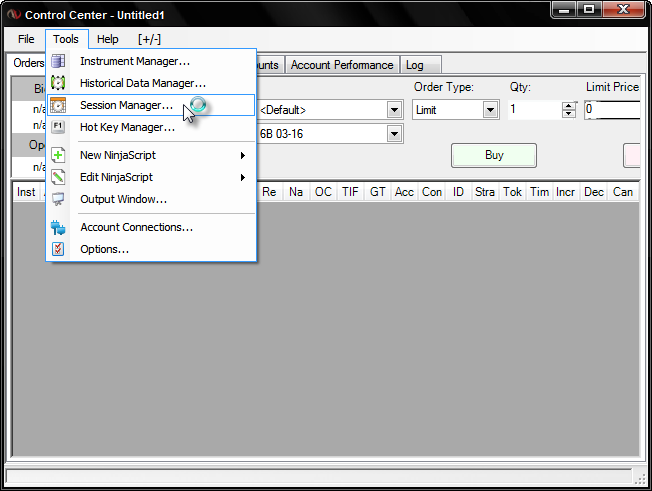652x491 pixels.
Task: Click the Historical Data Manager icon
Action: [x=58, y=83]
